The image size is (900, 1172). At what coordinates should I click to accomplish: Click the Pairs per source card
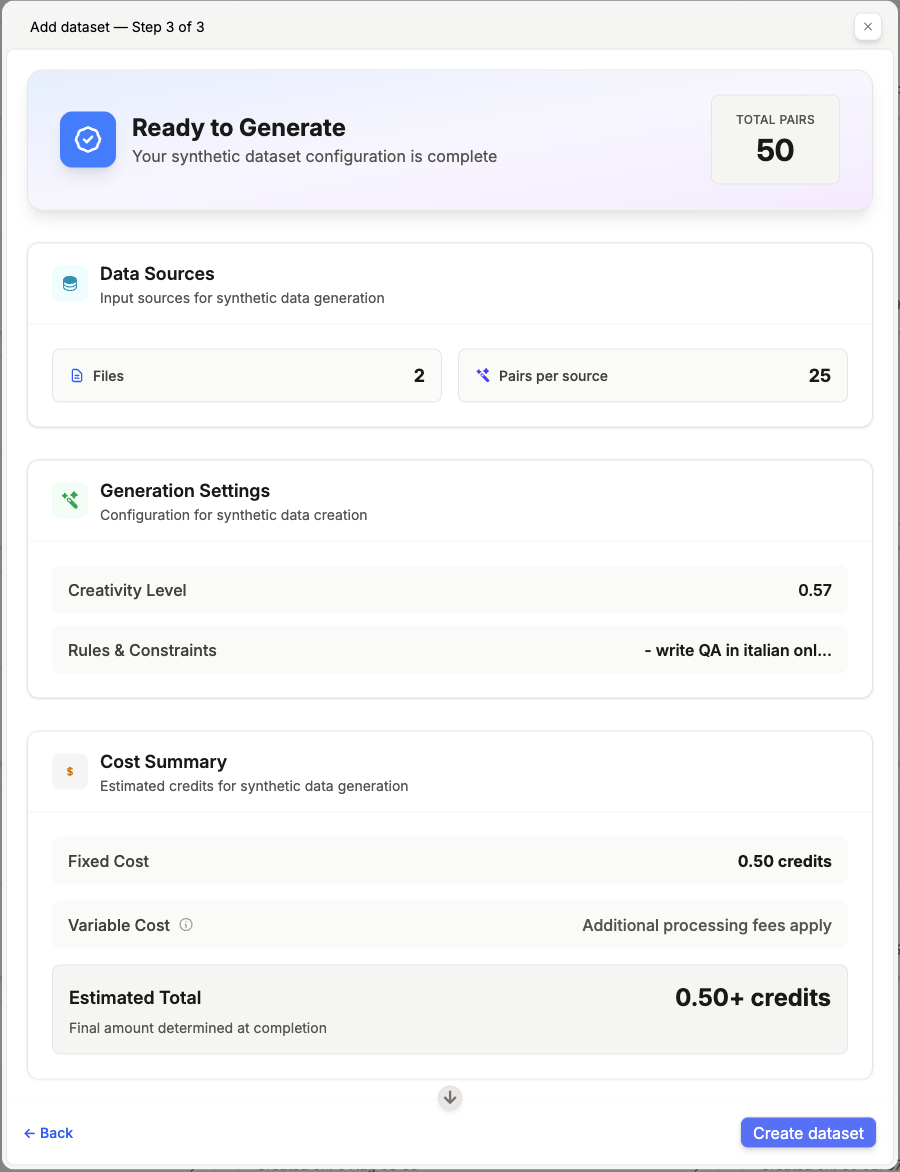point(653,375)
